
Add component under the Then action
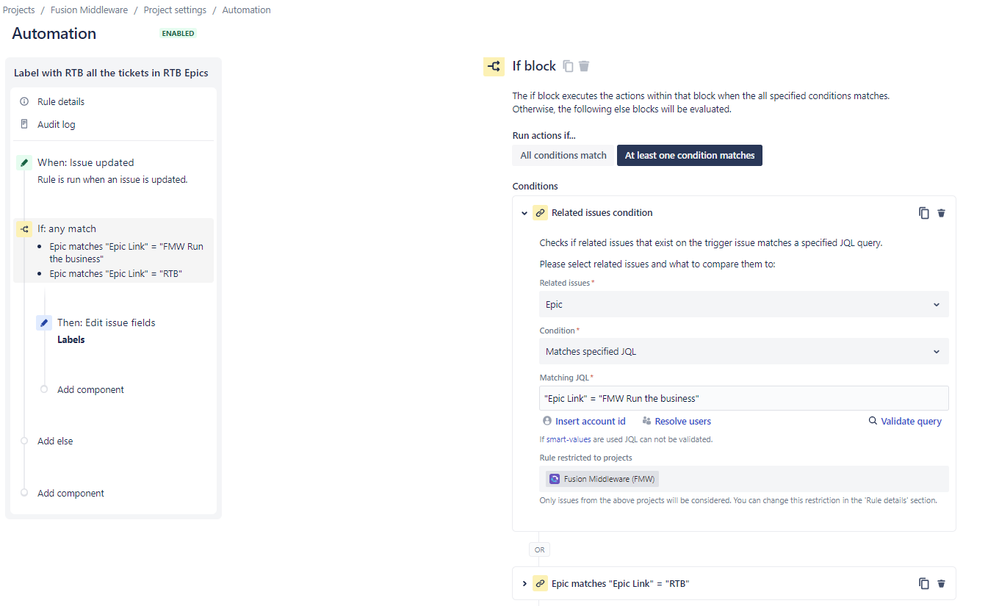tap(90, 389)
